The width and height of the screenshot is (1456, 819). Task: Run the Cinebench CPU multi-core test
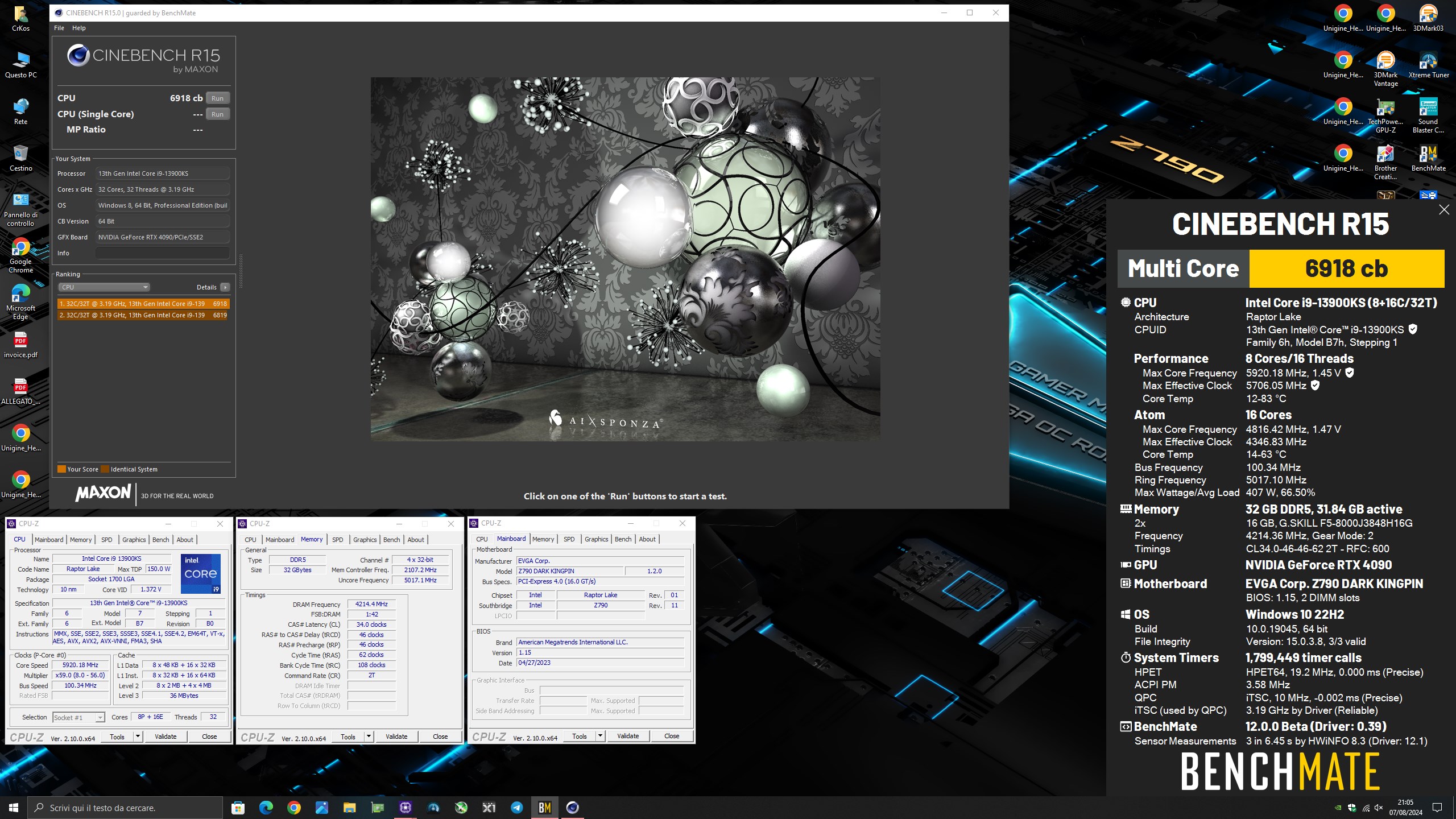point(218,98)
